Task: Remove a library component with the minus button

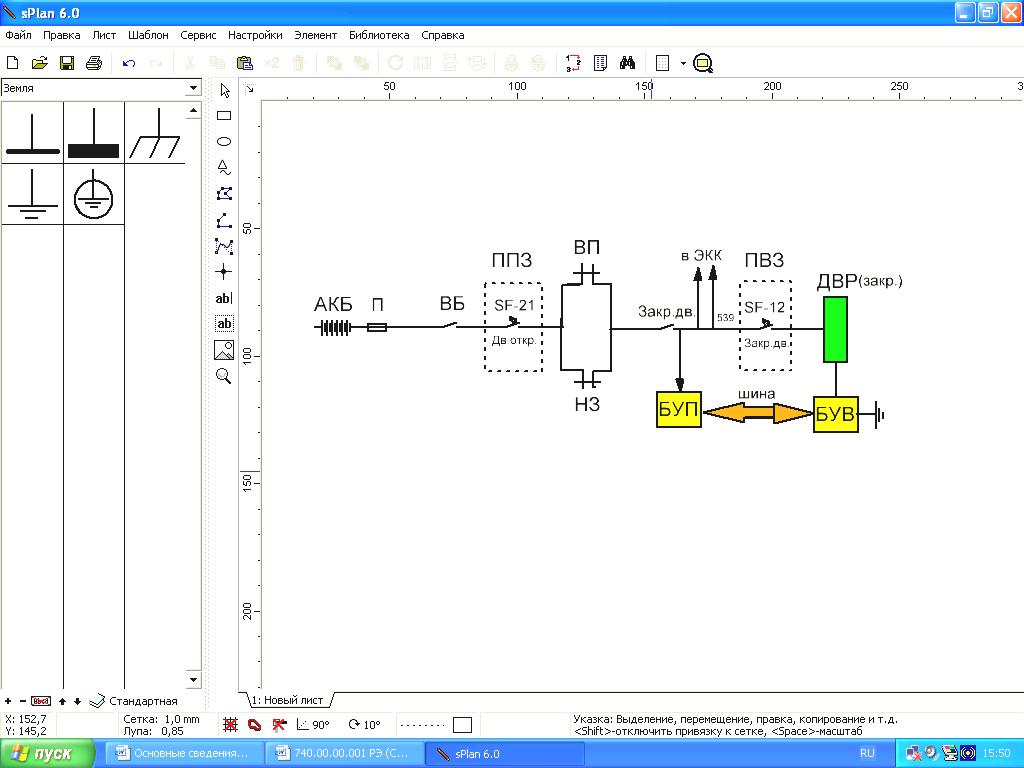Action: tap(23, 701)
